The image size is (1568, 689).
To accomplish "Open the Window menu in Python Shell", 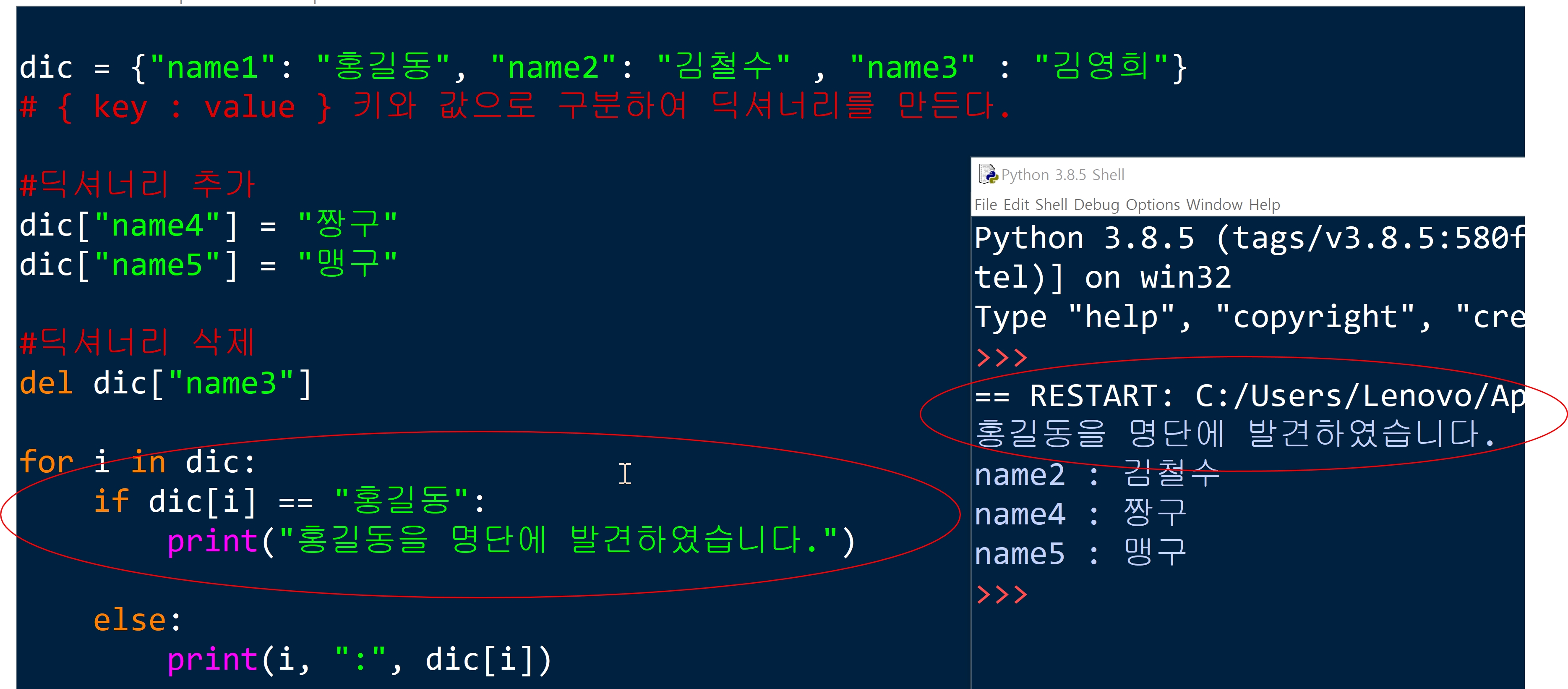I will pos(1214,205).
